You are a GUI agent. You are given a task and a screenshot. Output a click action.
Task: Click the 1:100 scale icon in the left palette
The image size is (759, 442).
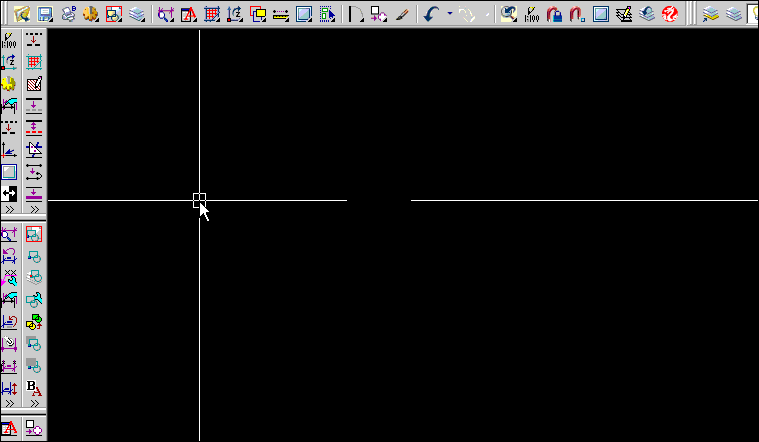9,41
